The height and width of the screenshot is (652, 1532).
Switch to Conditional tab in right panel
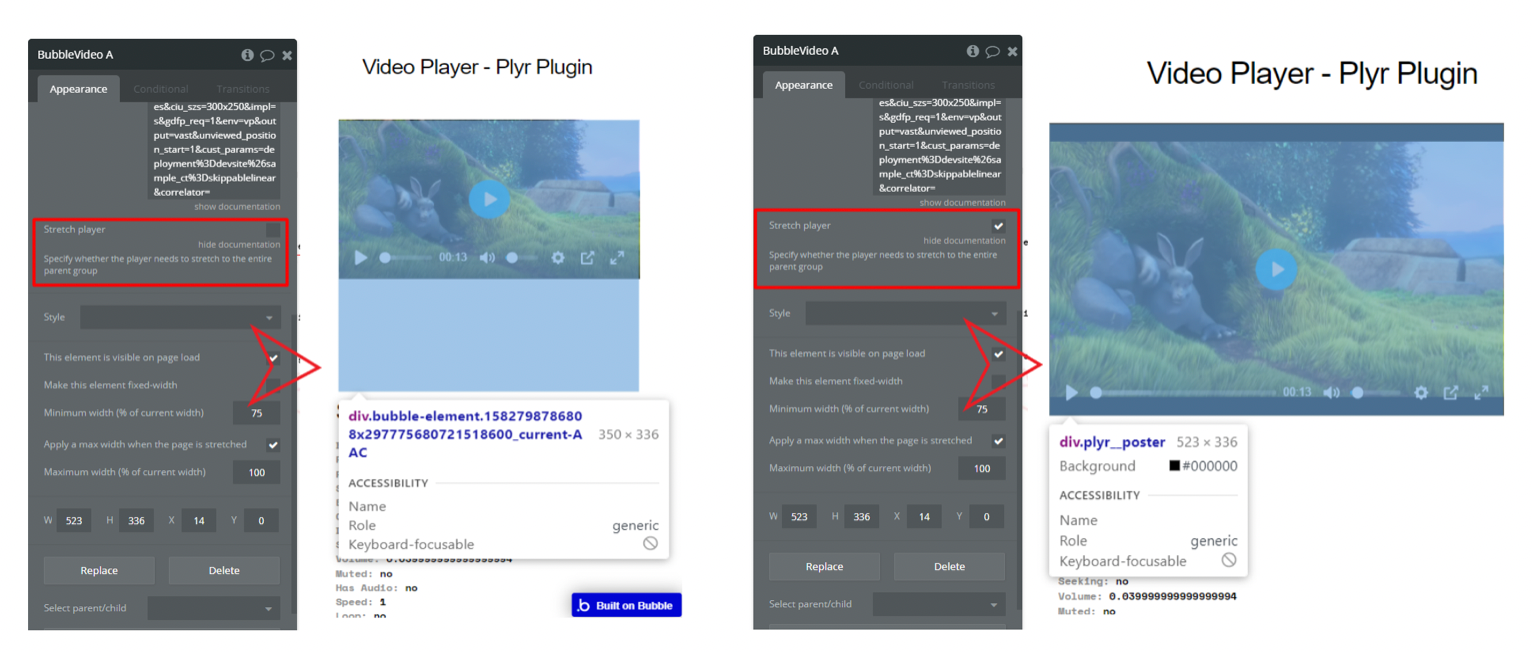coord(886,85)
